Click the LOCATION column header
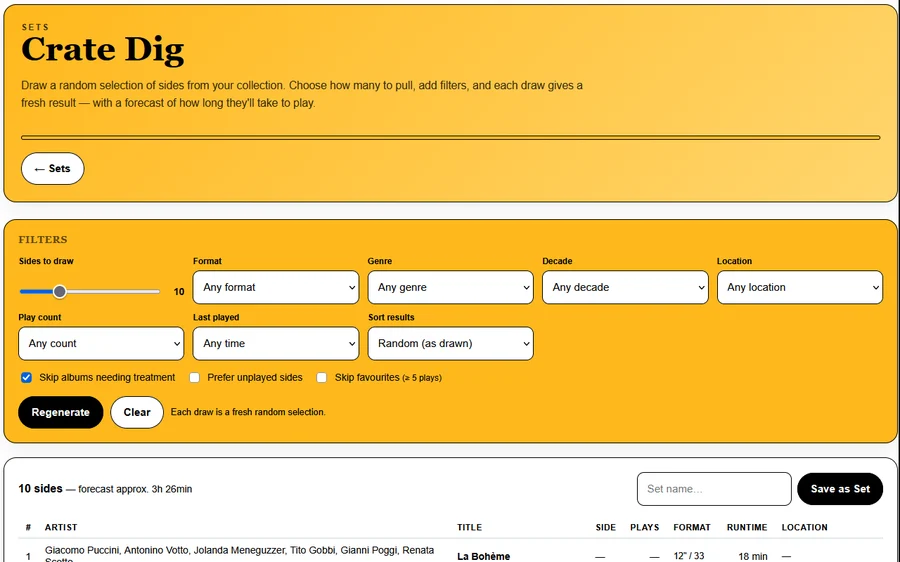 point(804,528)
